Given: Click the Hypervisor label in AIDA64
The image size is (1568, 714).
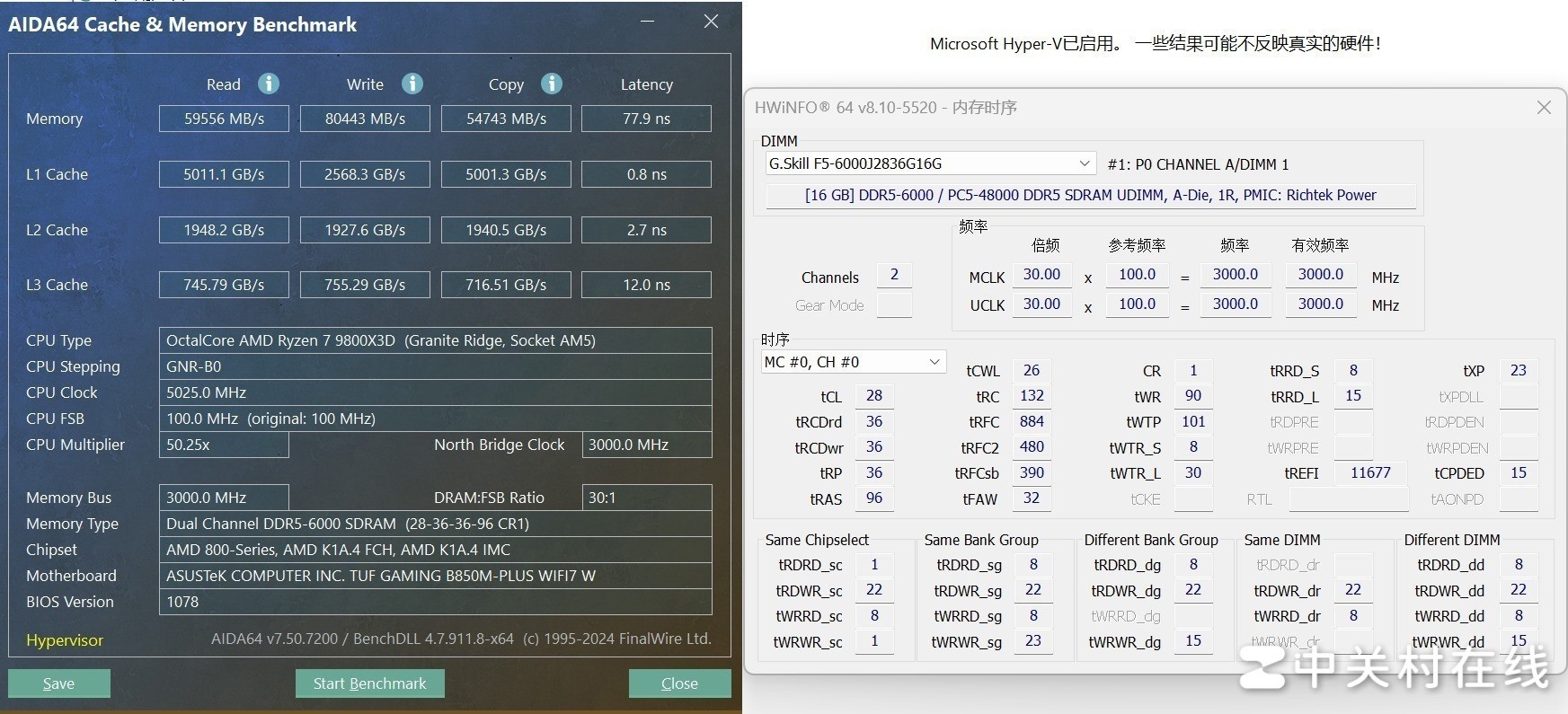Looking at the screenshot, I should click(65, 640).
